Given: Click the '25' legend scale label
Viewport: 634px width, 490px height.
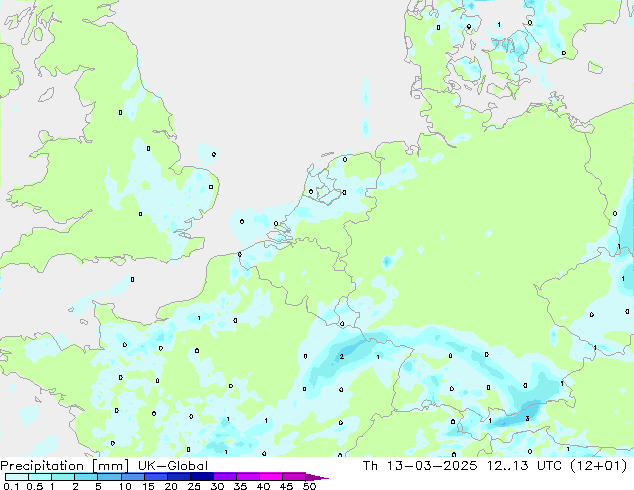Looking at the screenshot, I should (x=194, y=486).
